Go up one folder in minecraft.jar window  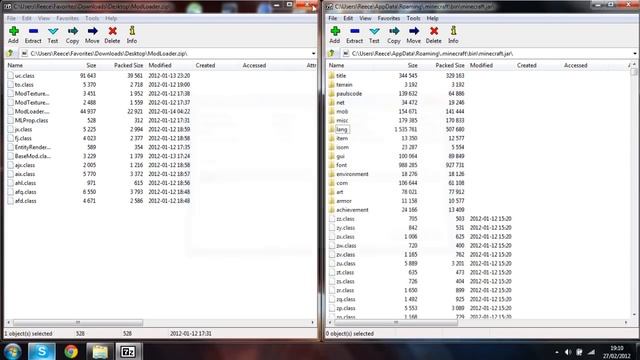point(332,53)
